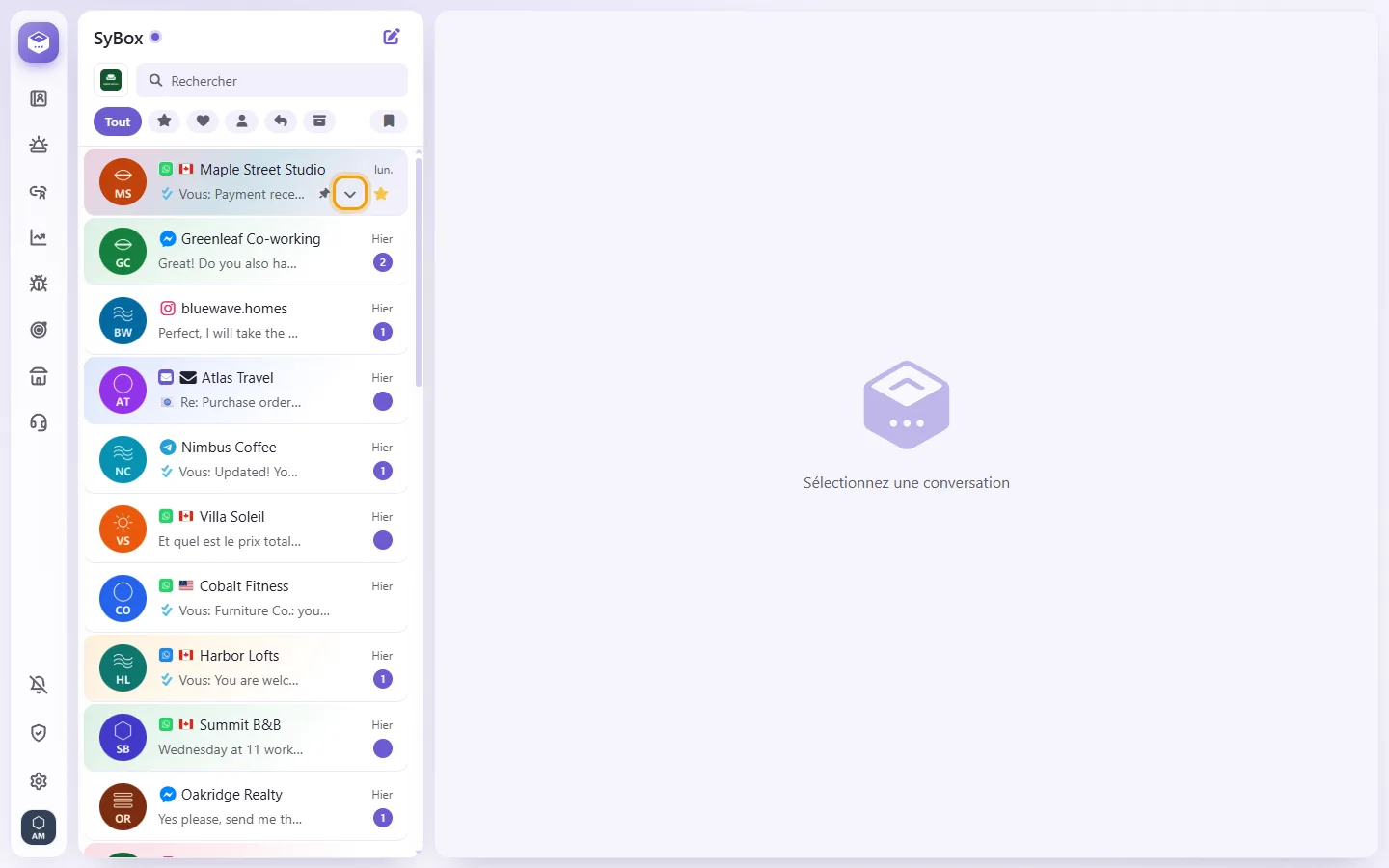The image size is (1389, 868).
Task: Toggle muted notifications bell icon
Action: point(39,685)
